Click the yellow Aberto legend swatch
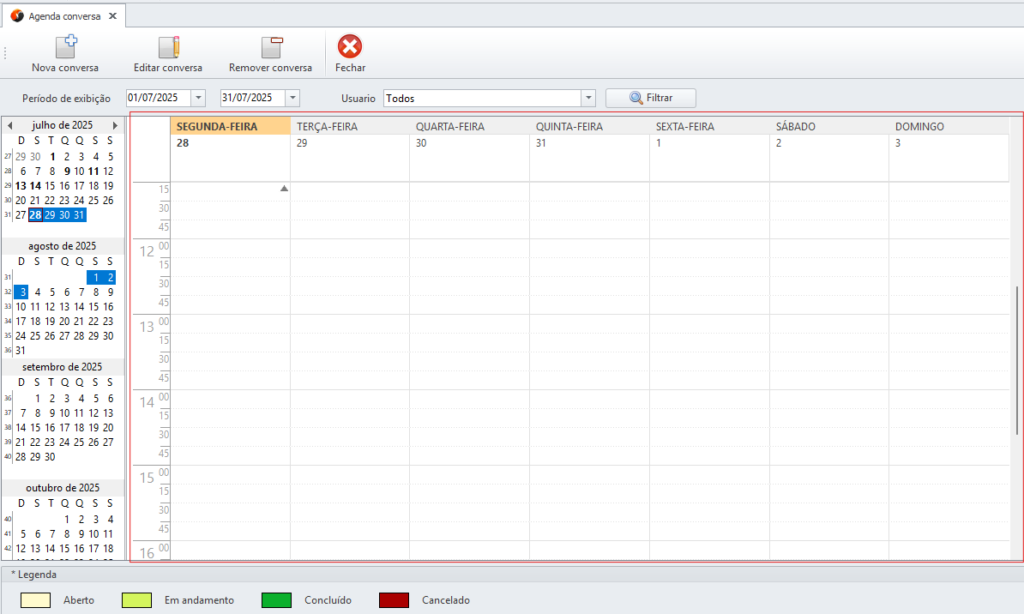Viewport: 1024px width, 614px height. (37, 600)
